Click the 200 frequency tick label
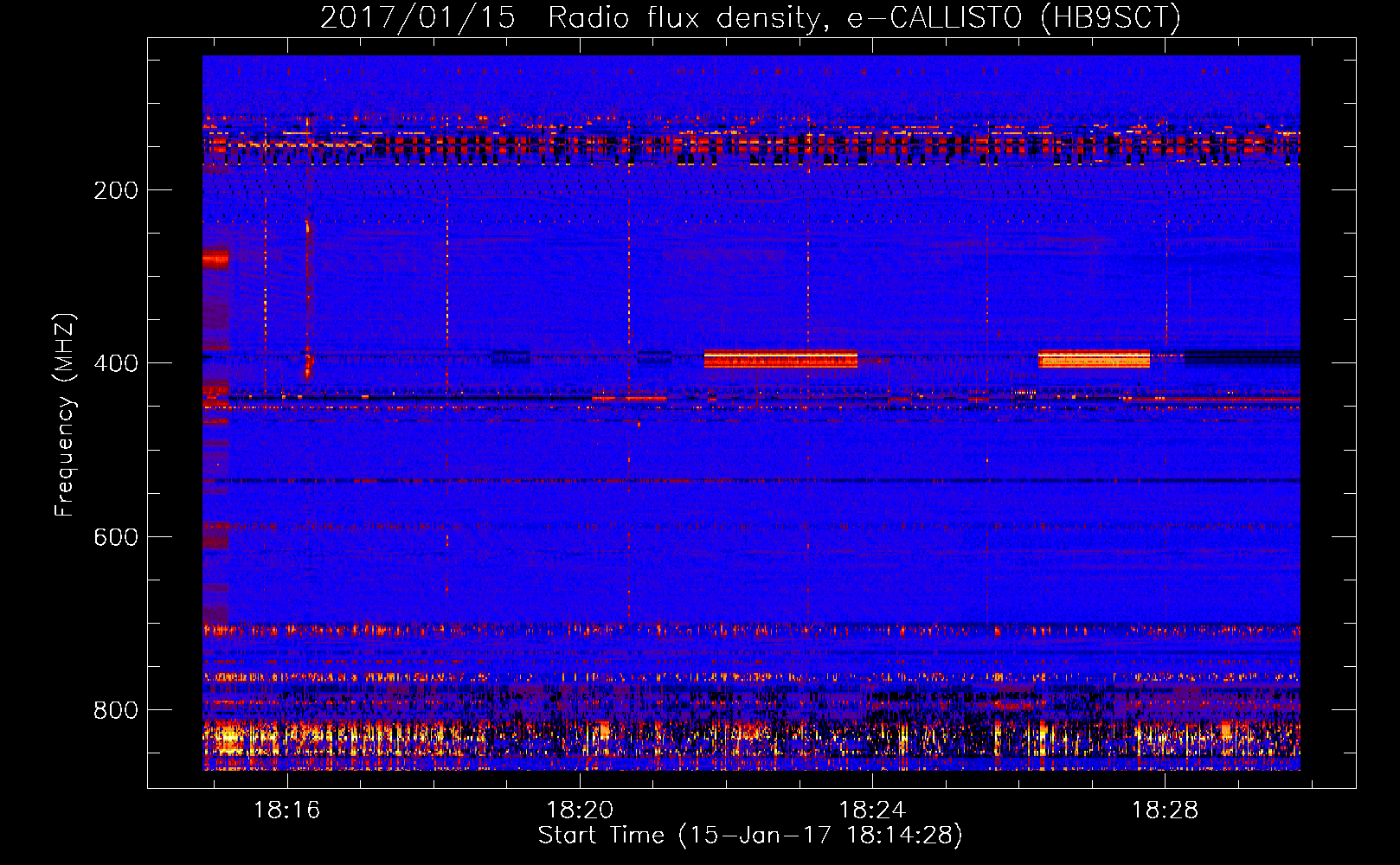The image size is (1400, 865). click(x=116, y=190)
